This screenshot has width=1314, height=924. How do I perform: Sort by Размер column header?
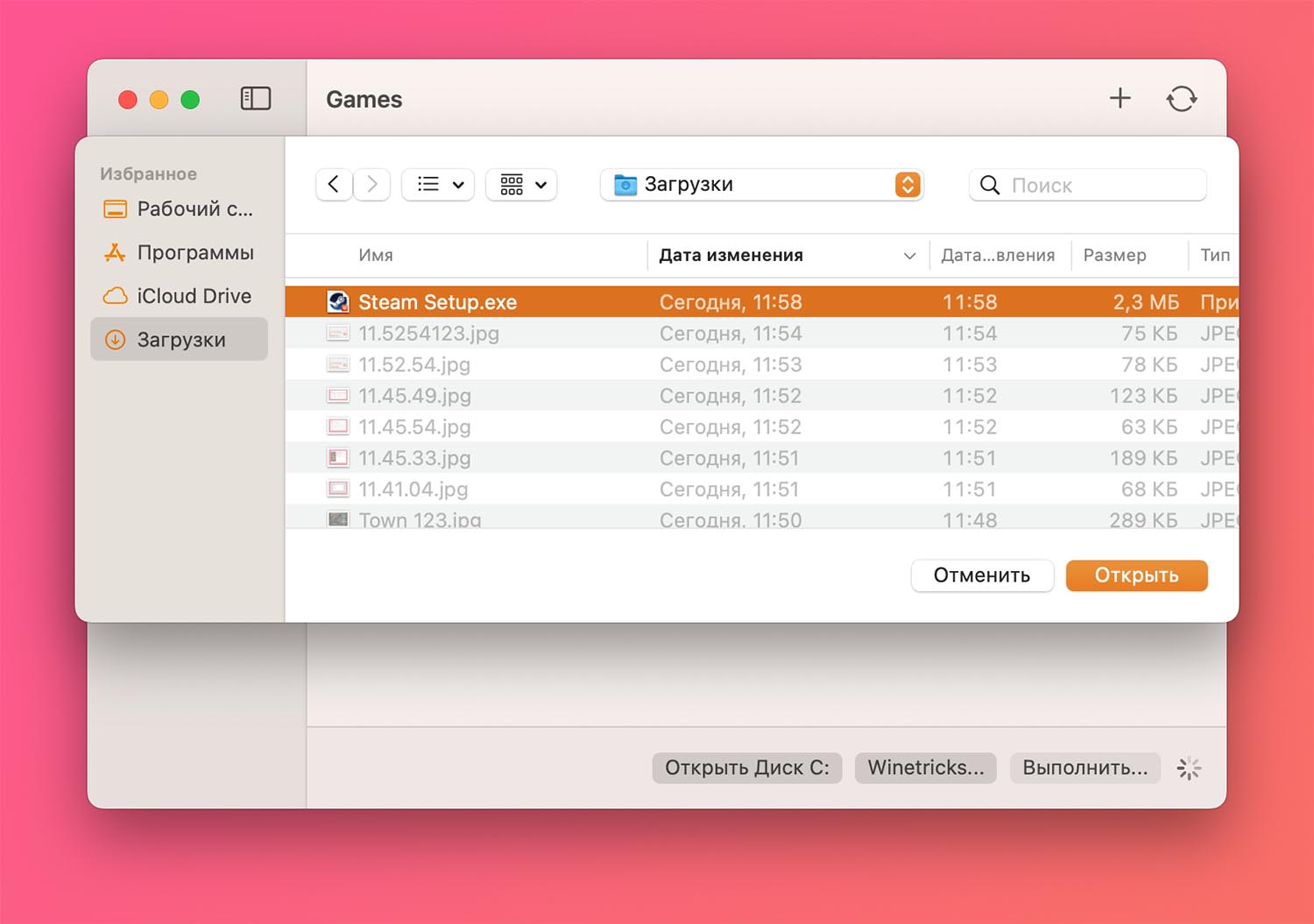[x=1114, y=255]
